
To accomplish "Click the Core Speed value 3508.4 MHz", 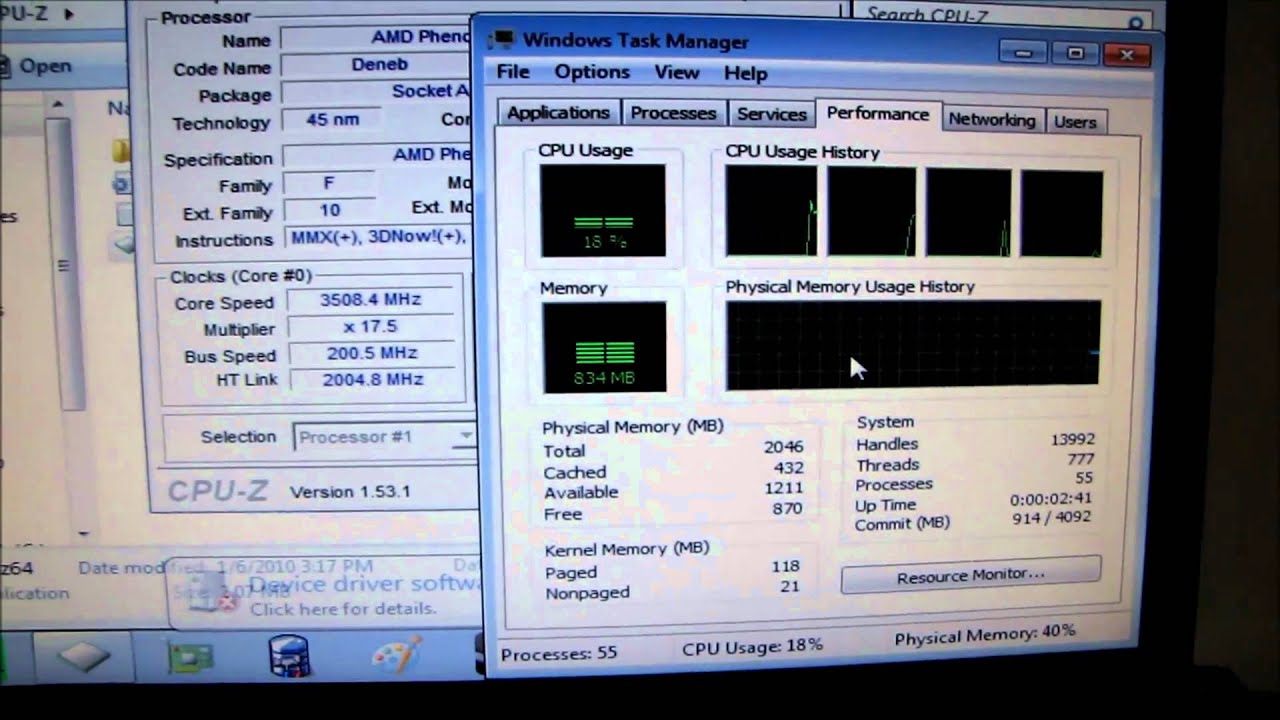I will 370,299.
